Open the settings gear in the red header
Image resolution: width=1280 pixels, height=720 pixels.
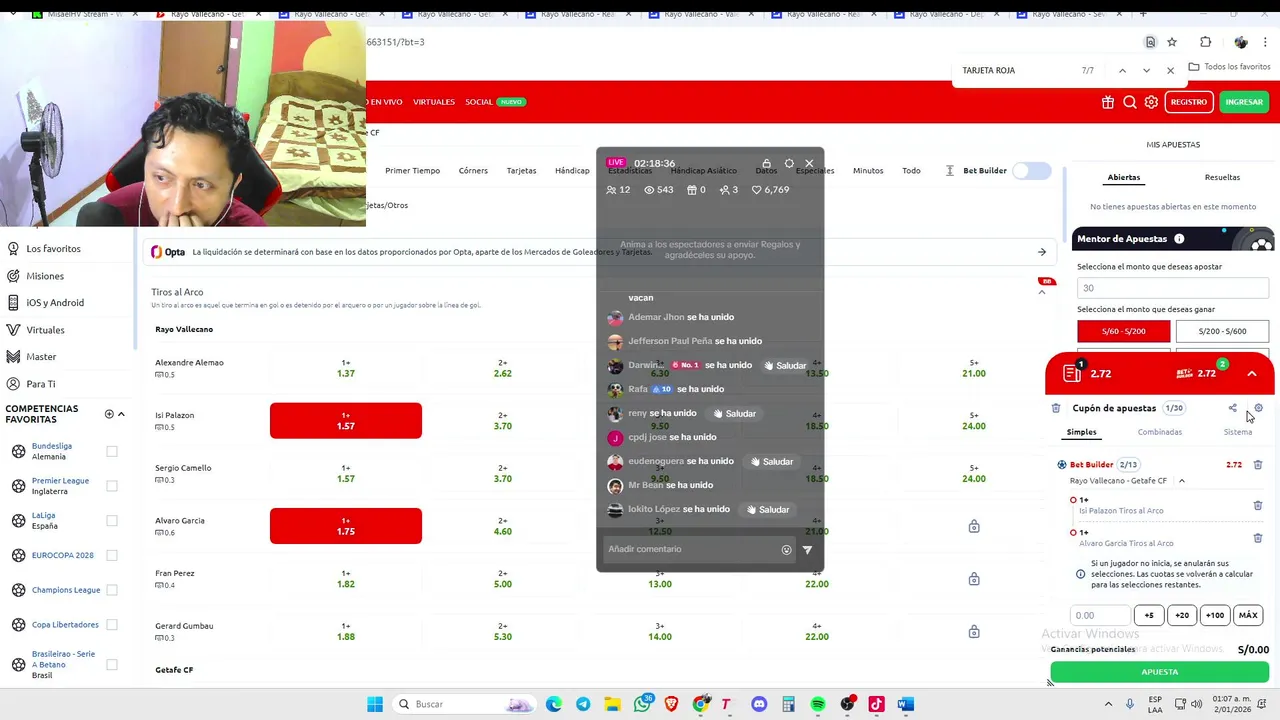coord(1151,102)
